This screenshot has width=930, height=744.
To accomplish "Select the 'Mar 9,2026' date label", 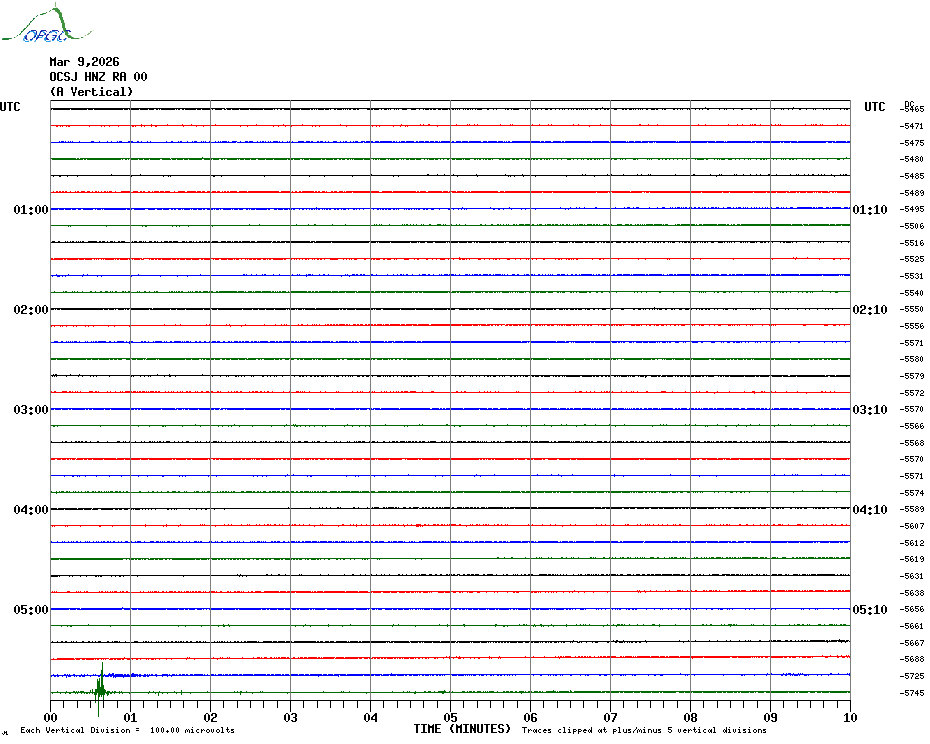I will click(x=84, y=62).
